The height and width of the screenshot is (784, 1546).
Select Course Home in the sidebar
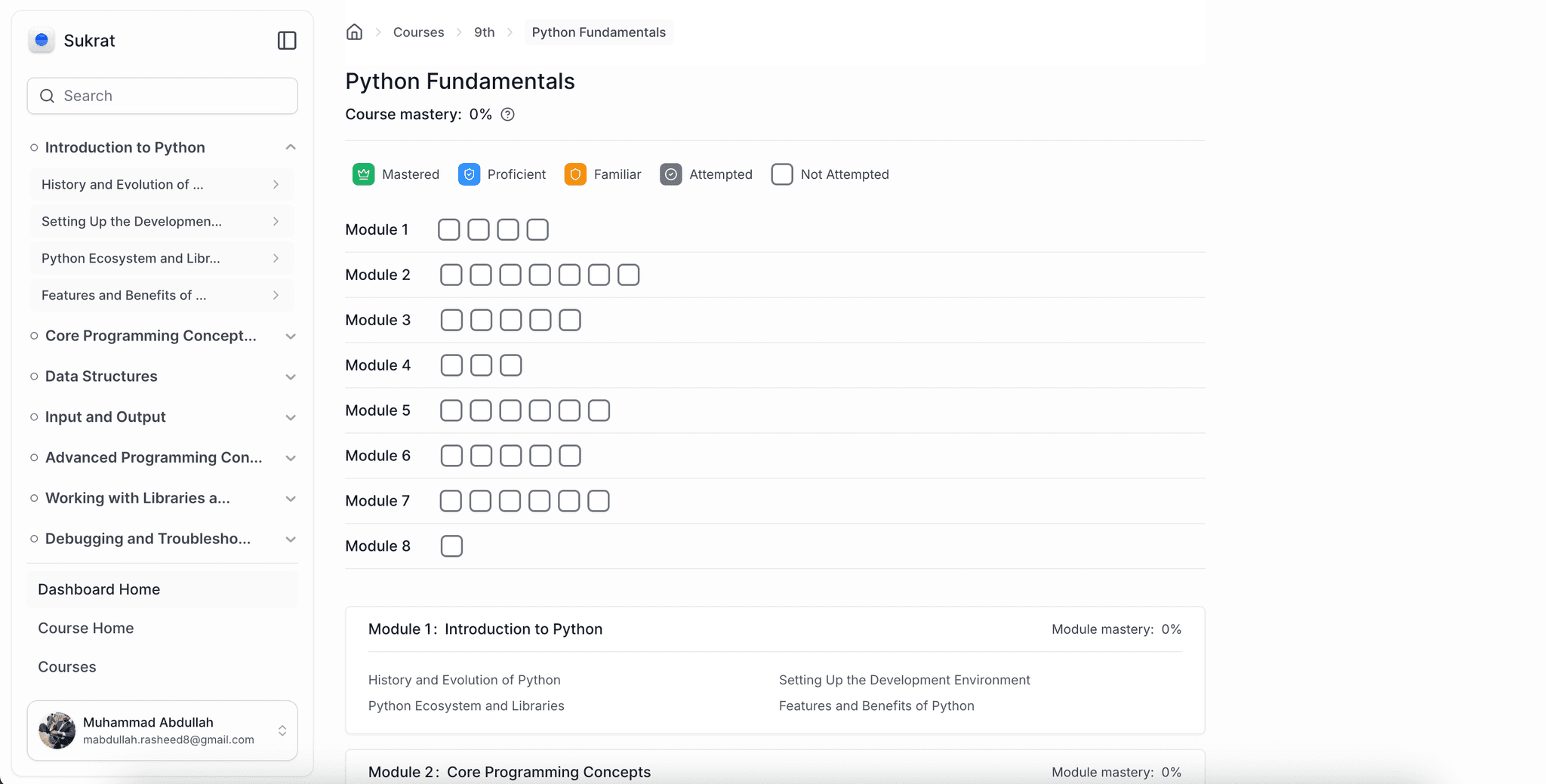(x=85, y=628)
